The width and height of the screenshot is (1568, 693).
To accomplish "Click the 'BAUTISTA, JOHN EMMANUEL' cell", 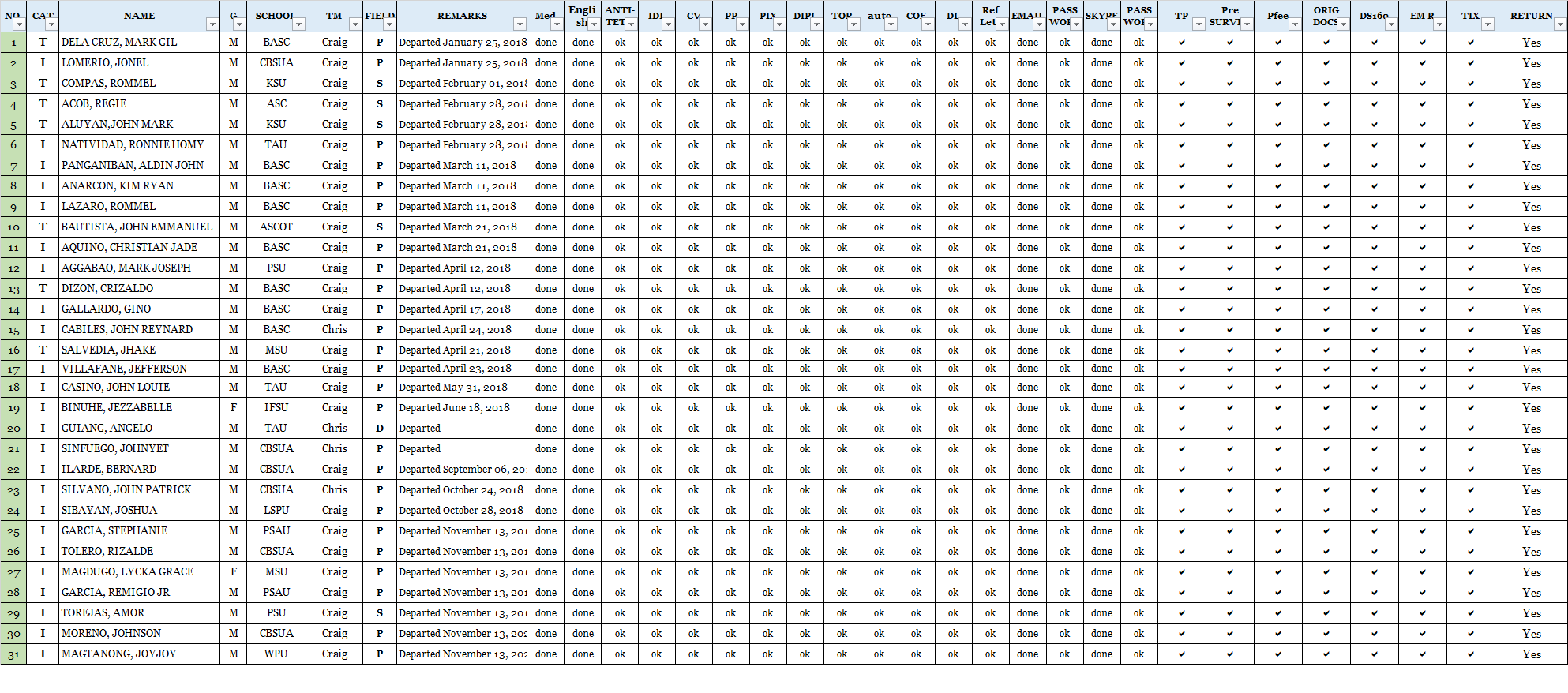I will (x=139, y=227).
